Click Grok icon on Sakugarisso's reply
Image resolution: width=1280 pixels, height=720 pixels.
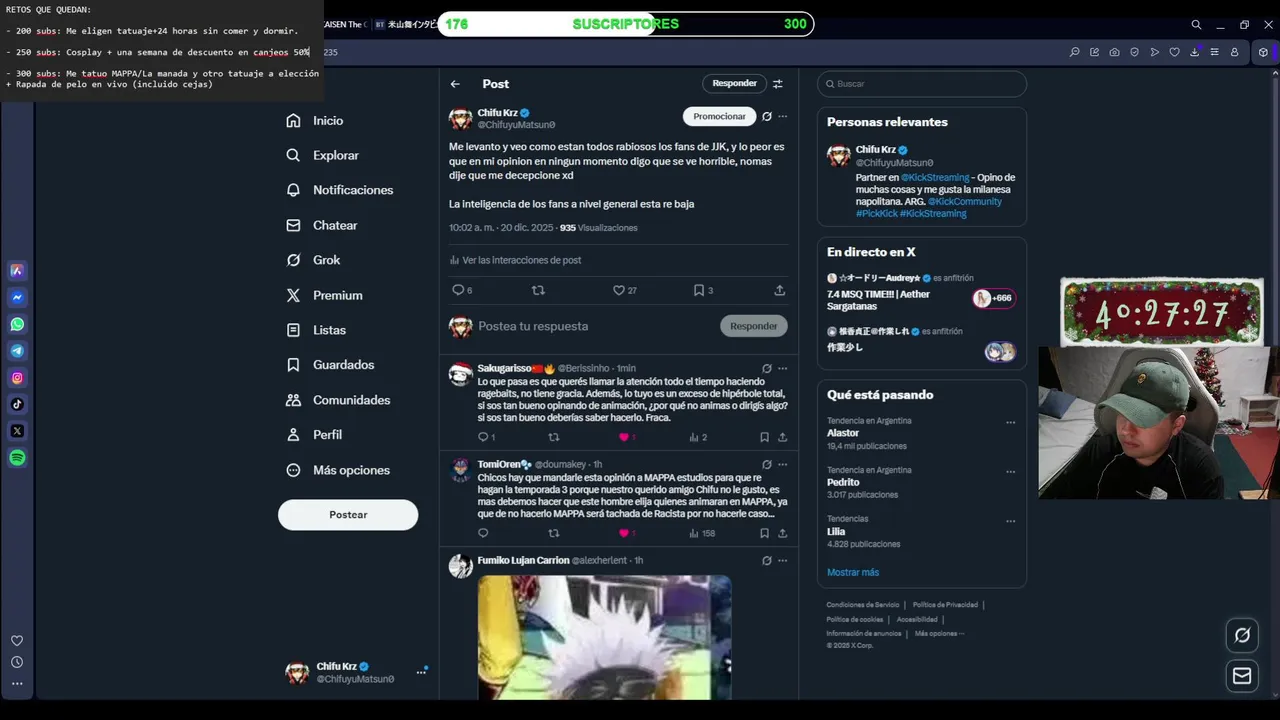767,368
